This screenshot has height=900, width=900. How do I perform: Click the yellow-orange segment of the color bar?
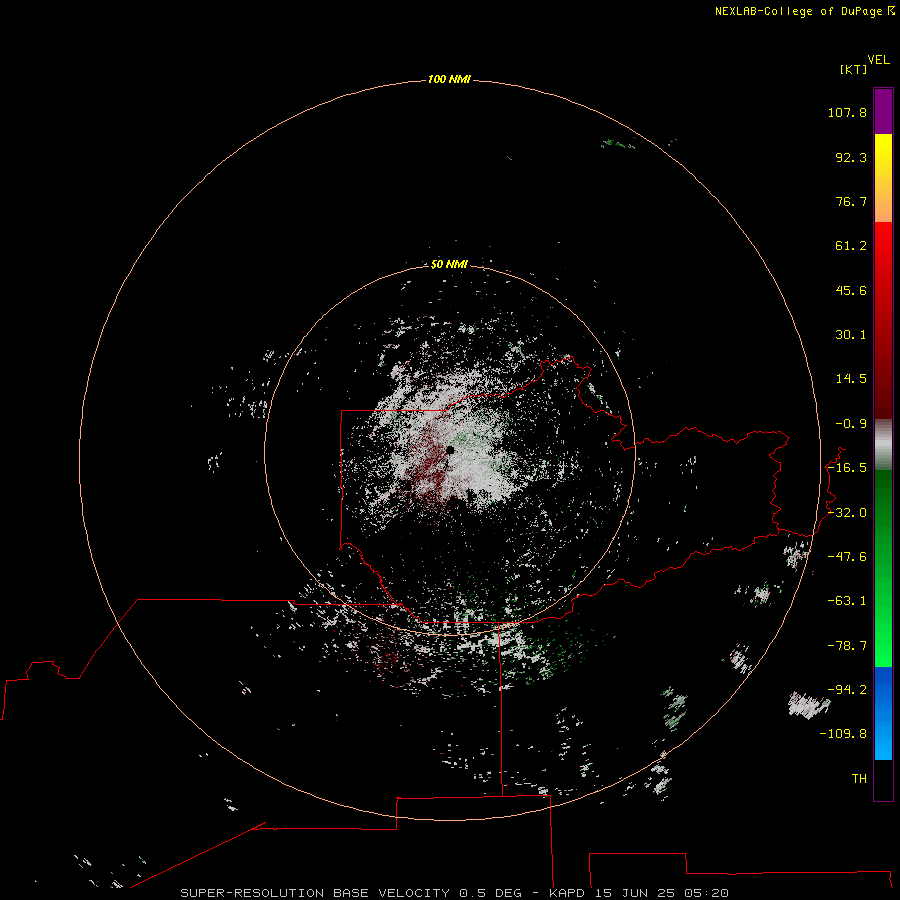(883, 178)
